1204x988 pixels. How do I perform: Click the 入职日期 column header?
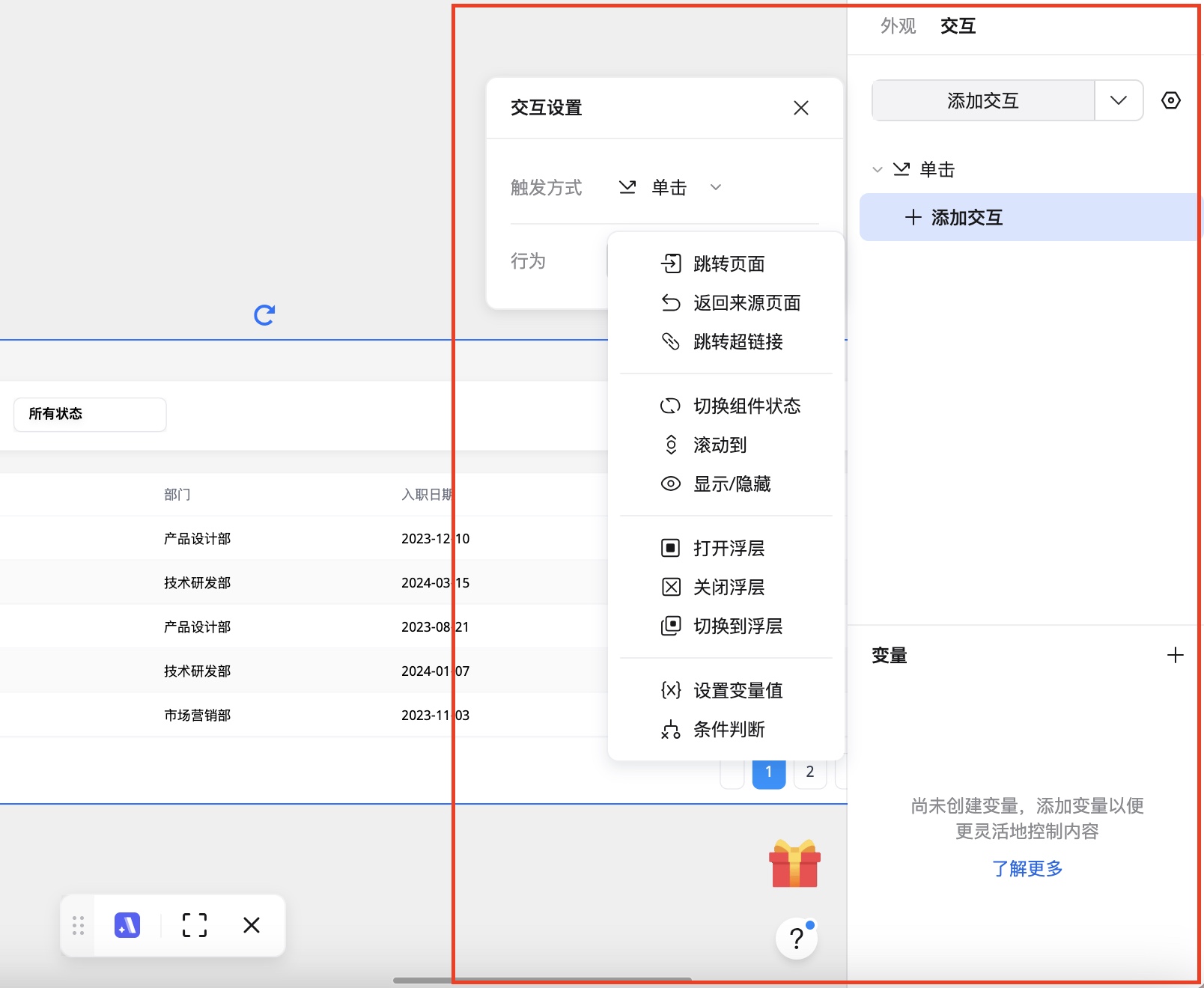pos(428,495)
